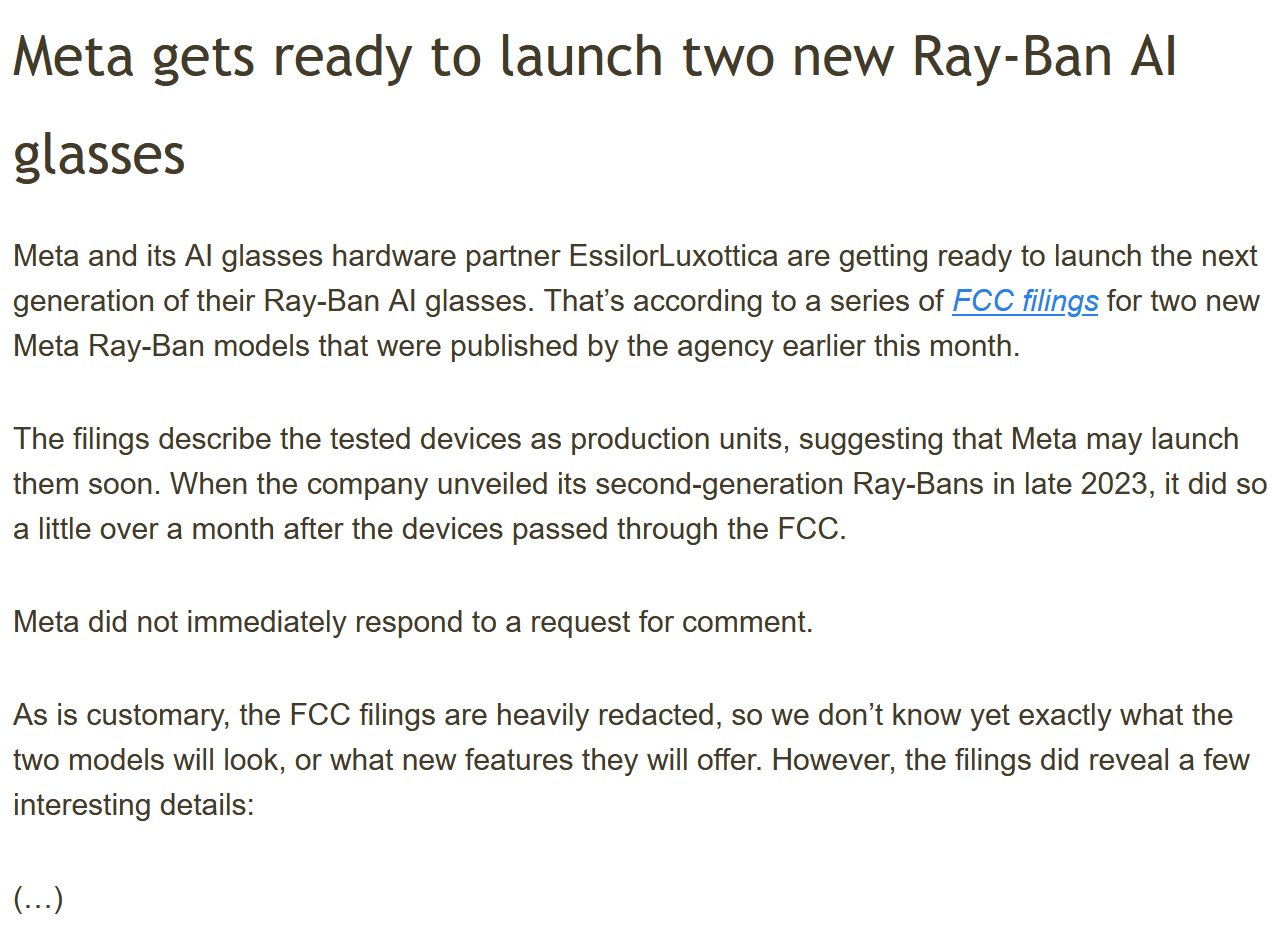Click the word "glasses" in the headline
Image resolution: width=1280 pixels, height=933 pixels.
[x=99, y=155]
